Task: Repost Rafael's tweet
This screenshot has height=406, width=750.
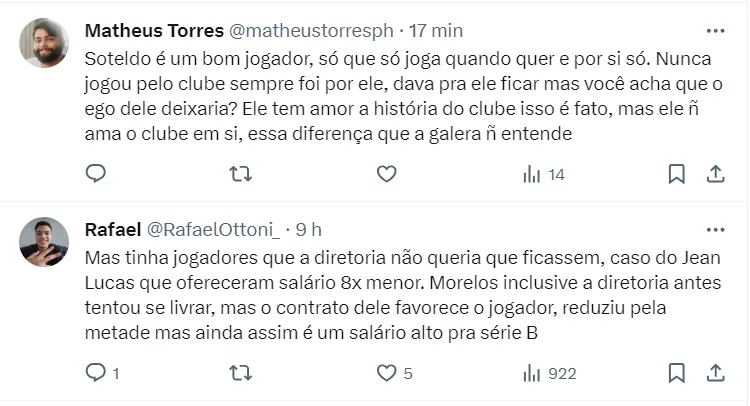Action: pyautogui.click(x=241, y=373)
